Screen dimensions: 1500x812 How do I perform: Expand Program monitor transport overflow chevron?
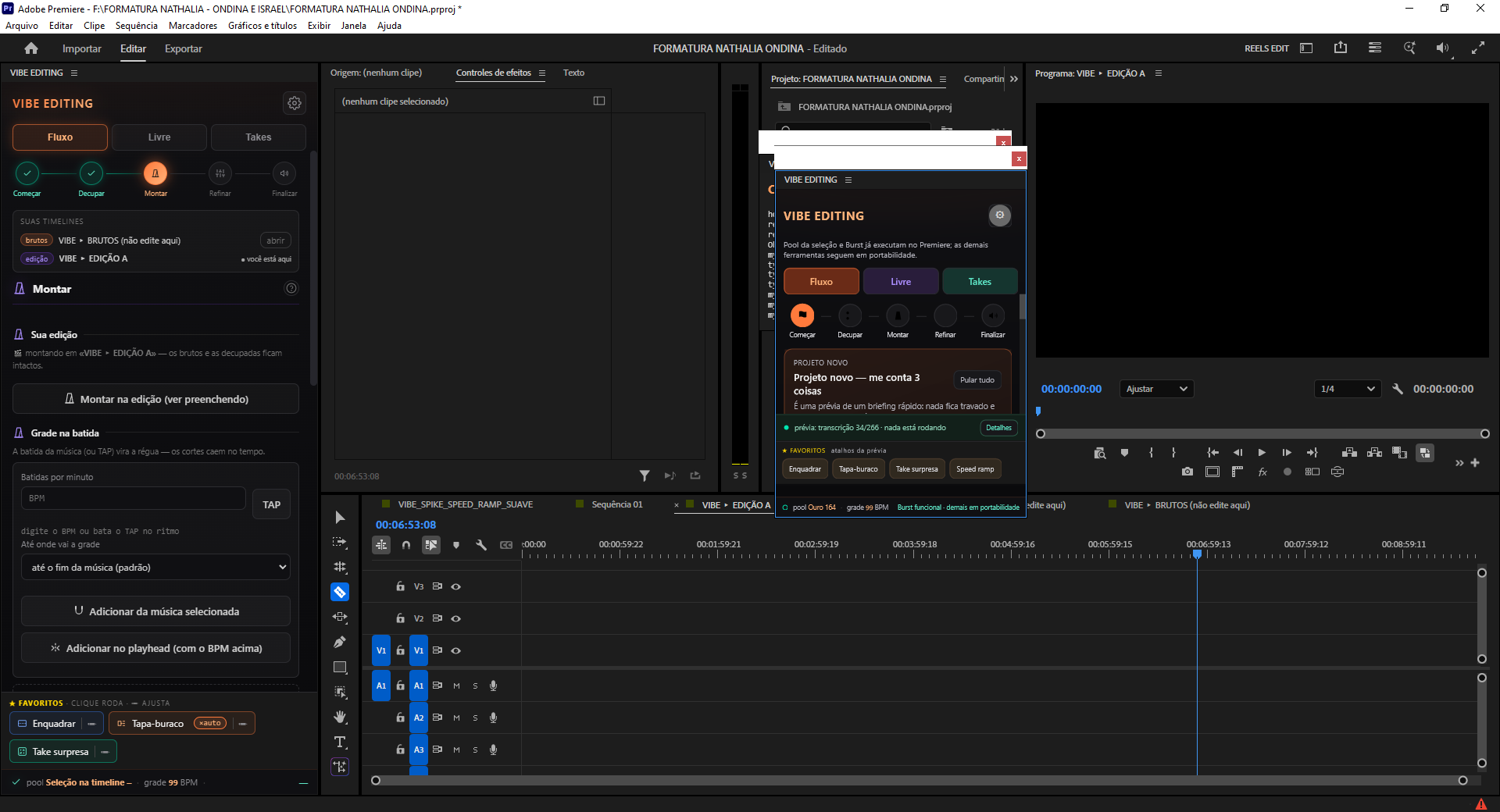click(1459, 463)
